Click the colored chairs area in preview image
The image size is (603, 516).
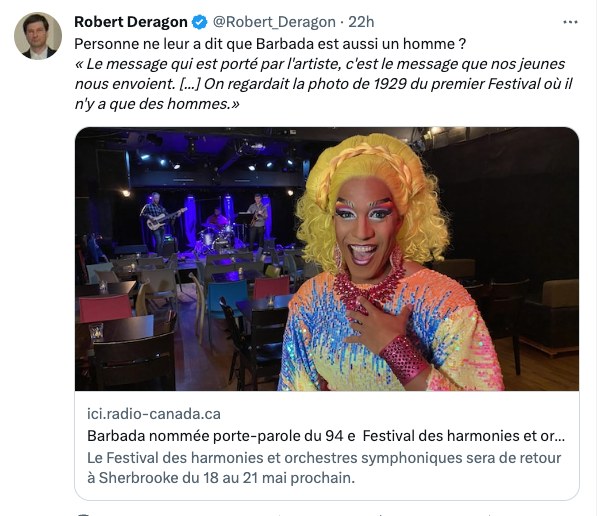185,296
